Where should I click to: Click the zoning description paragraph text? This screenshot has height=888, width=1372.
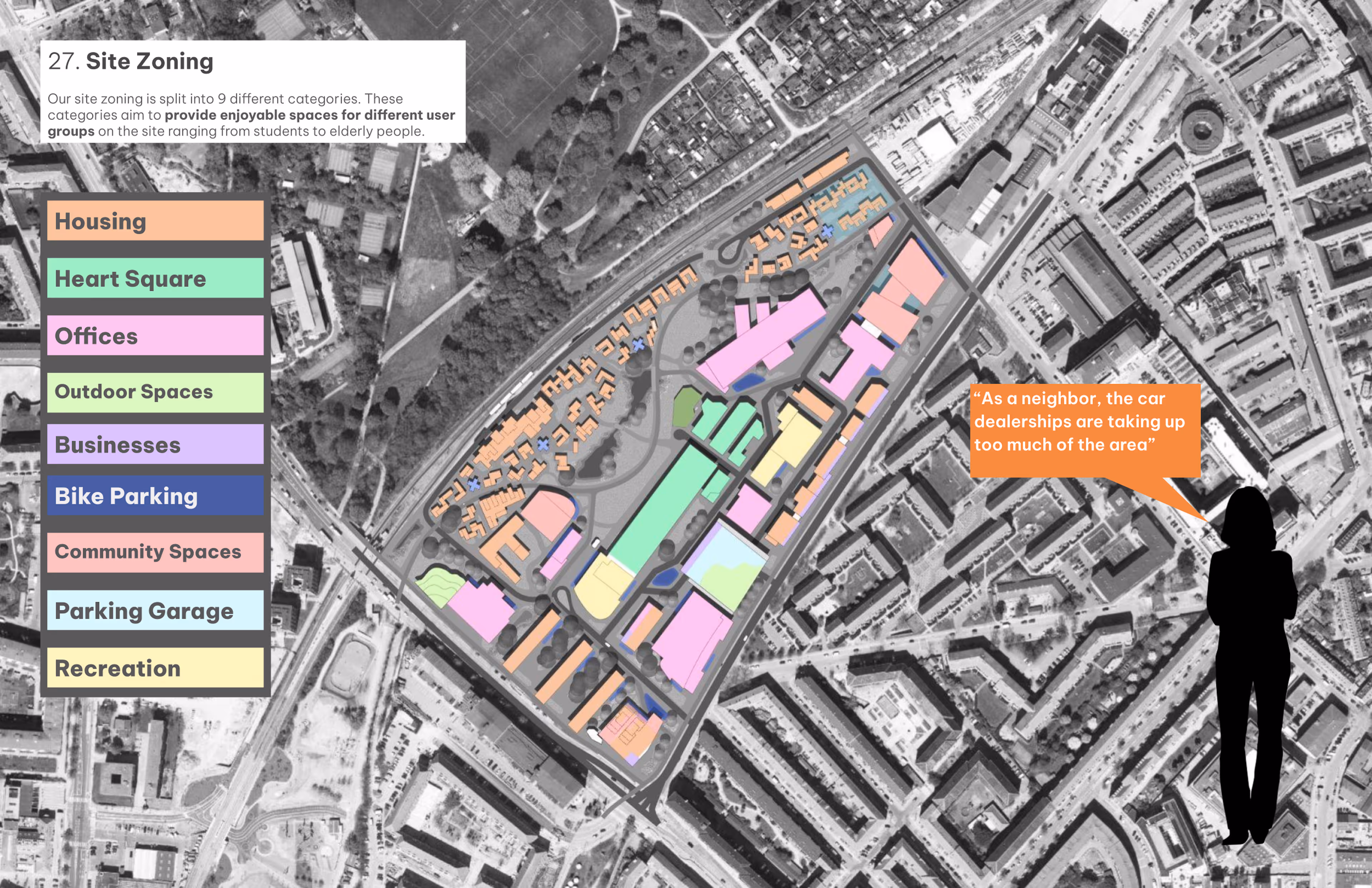[x=251, y=115]
